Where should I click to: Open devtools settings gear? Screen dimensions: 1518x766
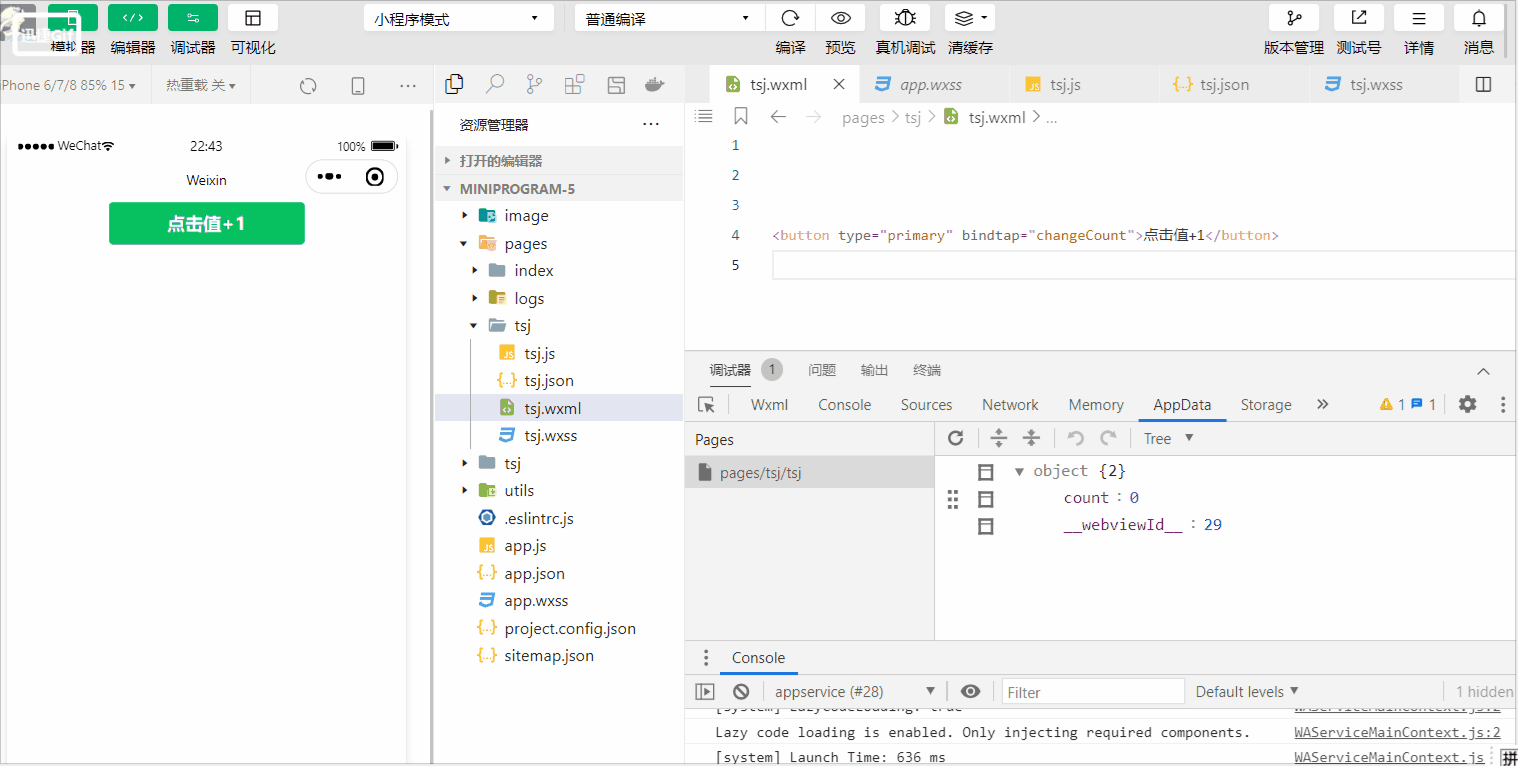(1467, 404)
